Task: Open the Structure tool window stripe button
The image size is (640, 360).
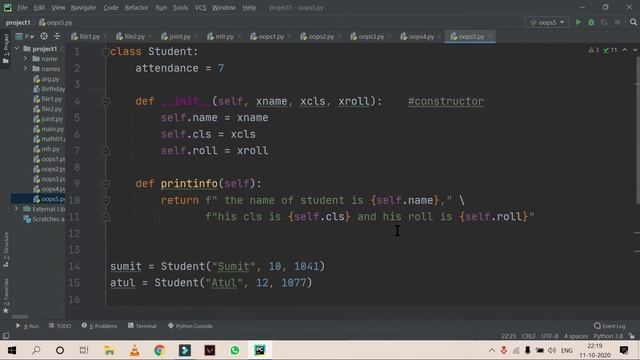Action: [x=6, y=250]
